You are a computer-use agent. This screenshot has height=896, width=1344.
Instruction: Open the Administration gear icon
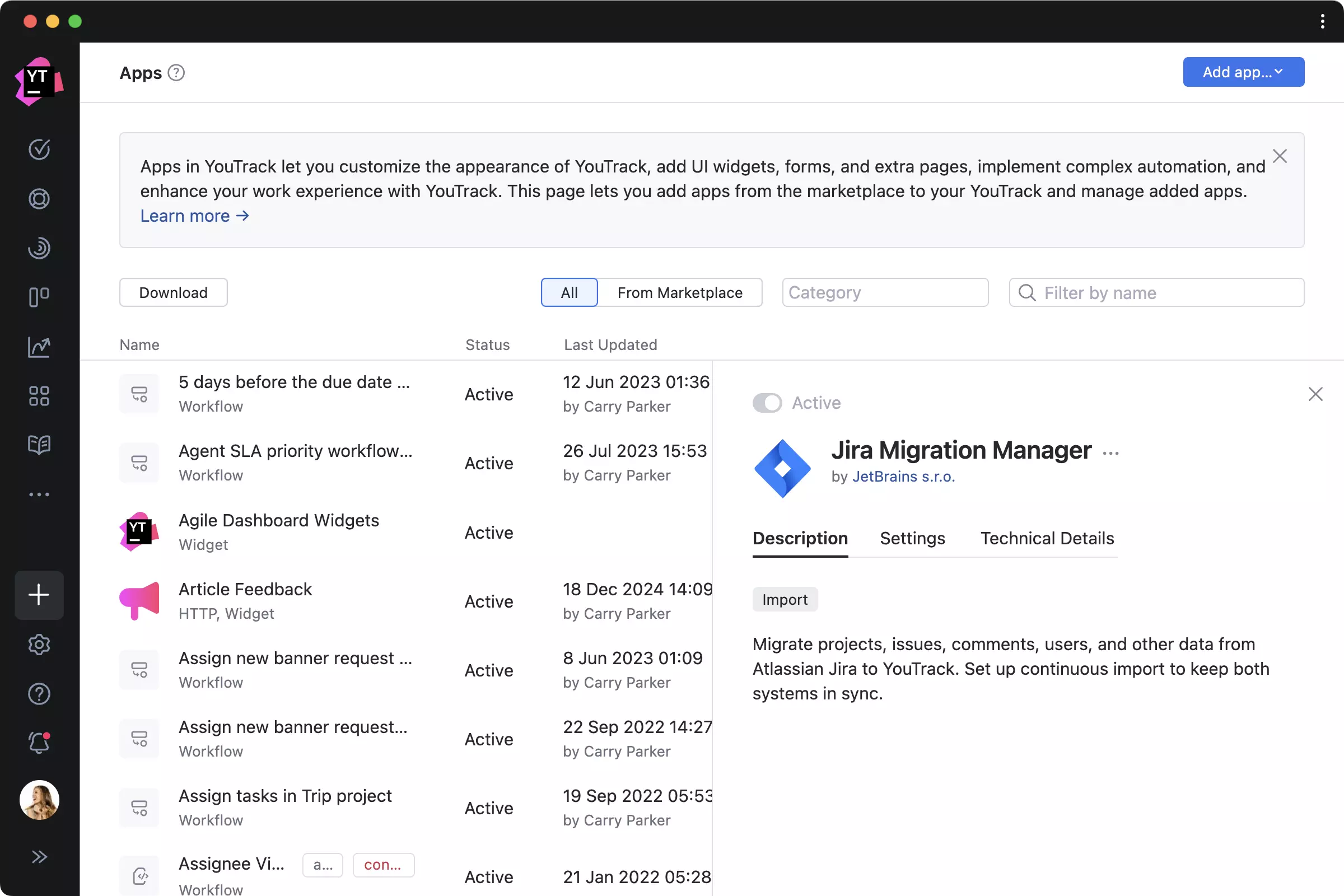tap(39, 645)
